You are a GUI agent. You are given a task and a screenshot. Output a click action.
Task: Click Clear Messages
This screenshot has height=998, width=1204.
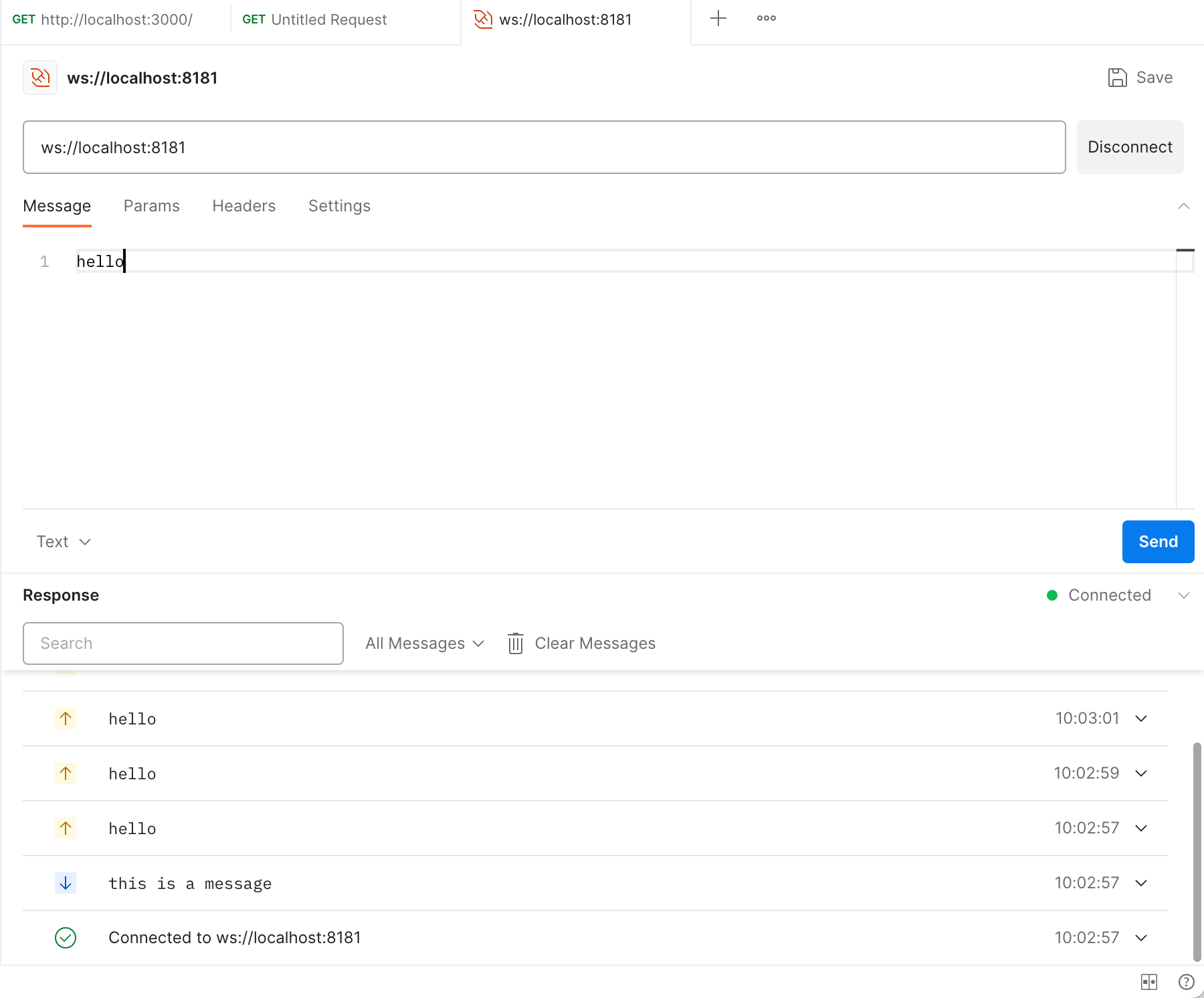(595, 643)
